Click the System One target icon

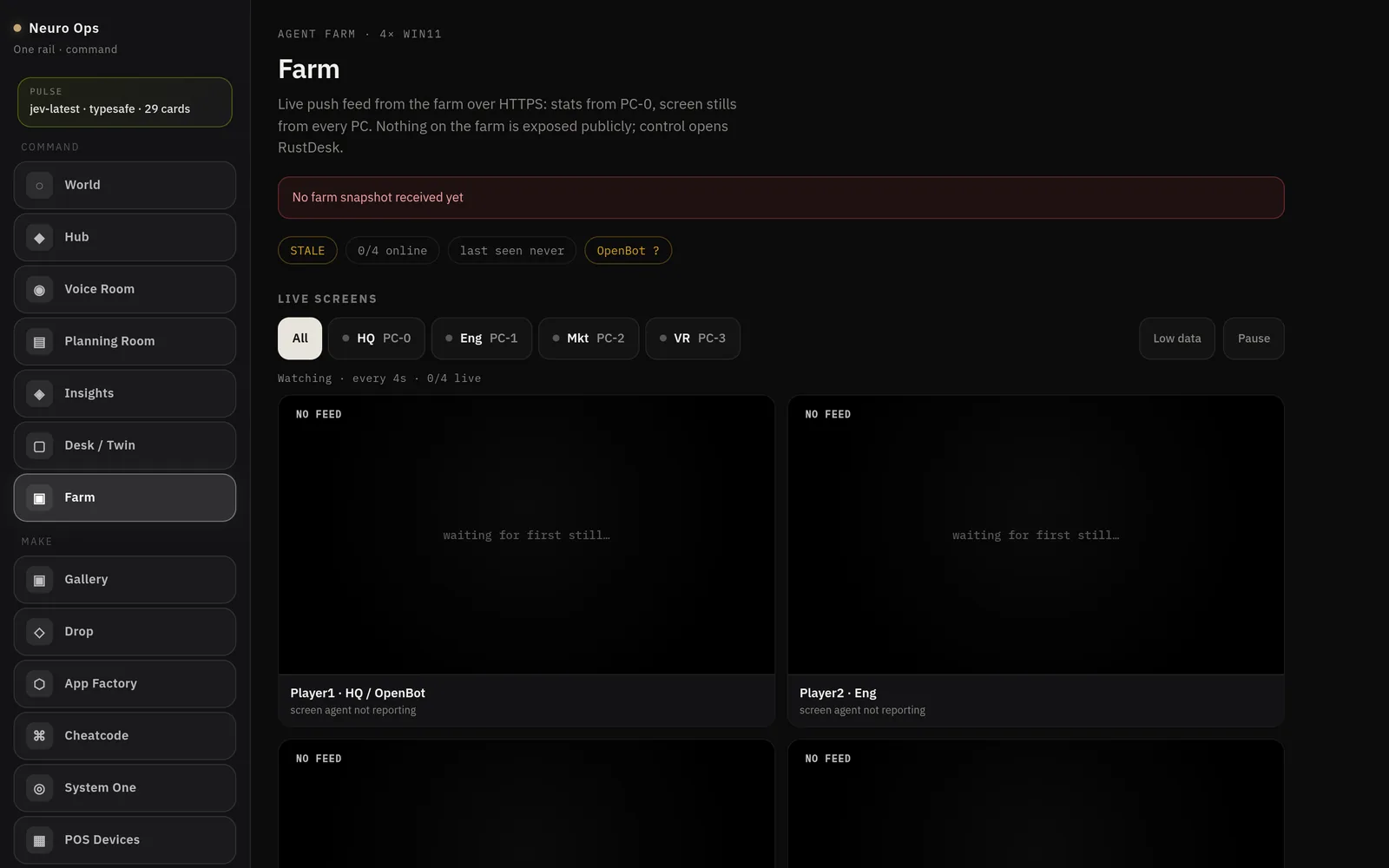pos(39,787)
